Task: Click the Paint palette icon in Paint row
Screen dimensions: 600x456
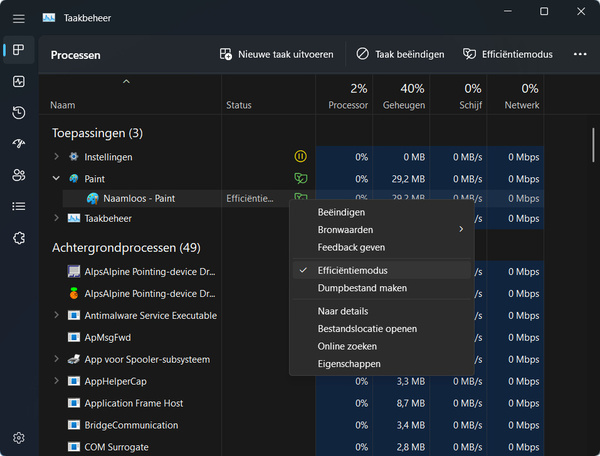Action: 73,179
